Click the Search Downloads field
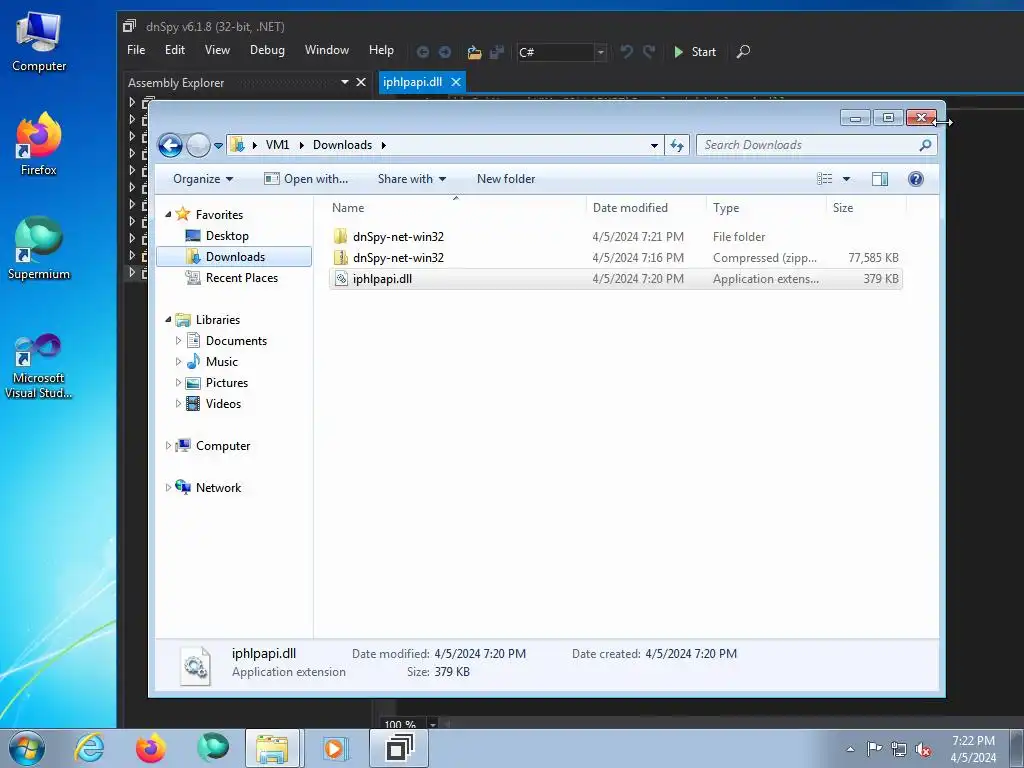The image size is (1024, 768). tap(816, 145)
